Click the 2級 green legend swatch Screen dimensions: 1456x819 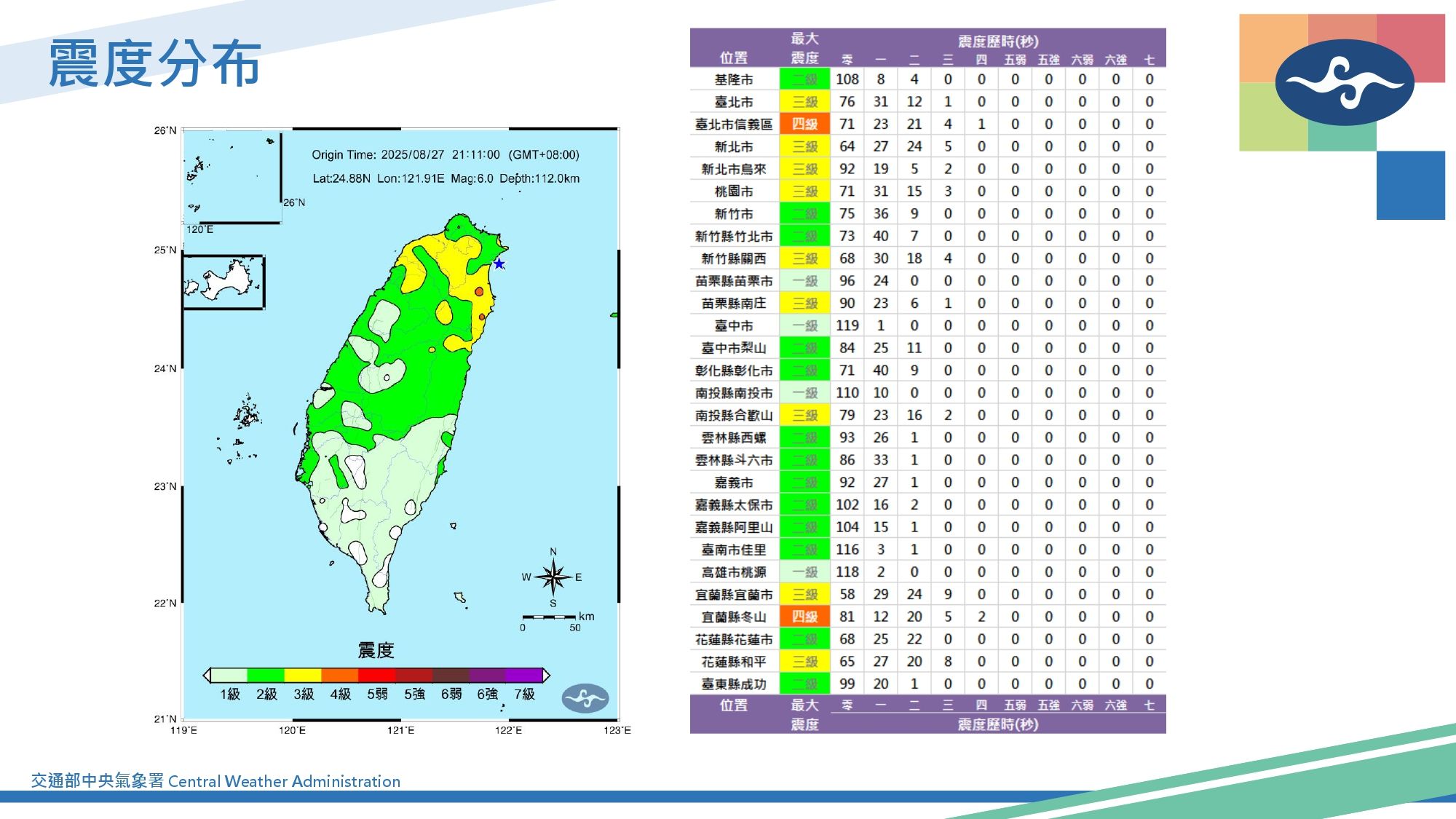266,675
